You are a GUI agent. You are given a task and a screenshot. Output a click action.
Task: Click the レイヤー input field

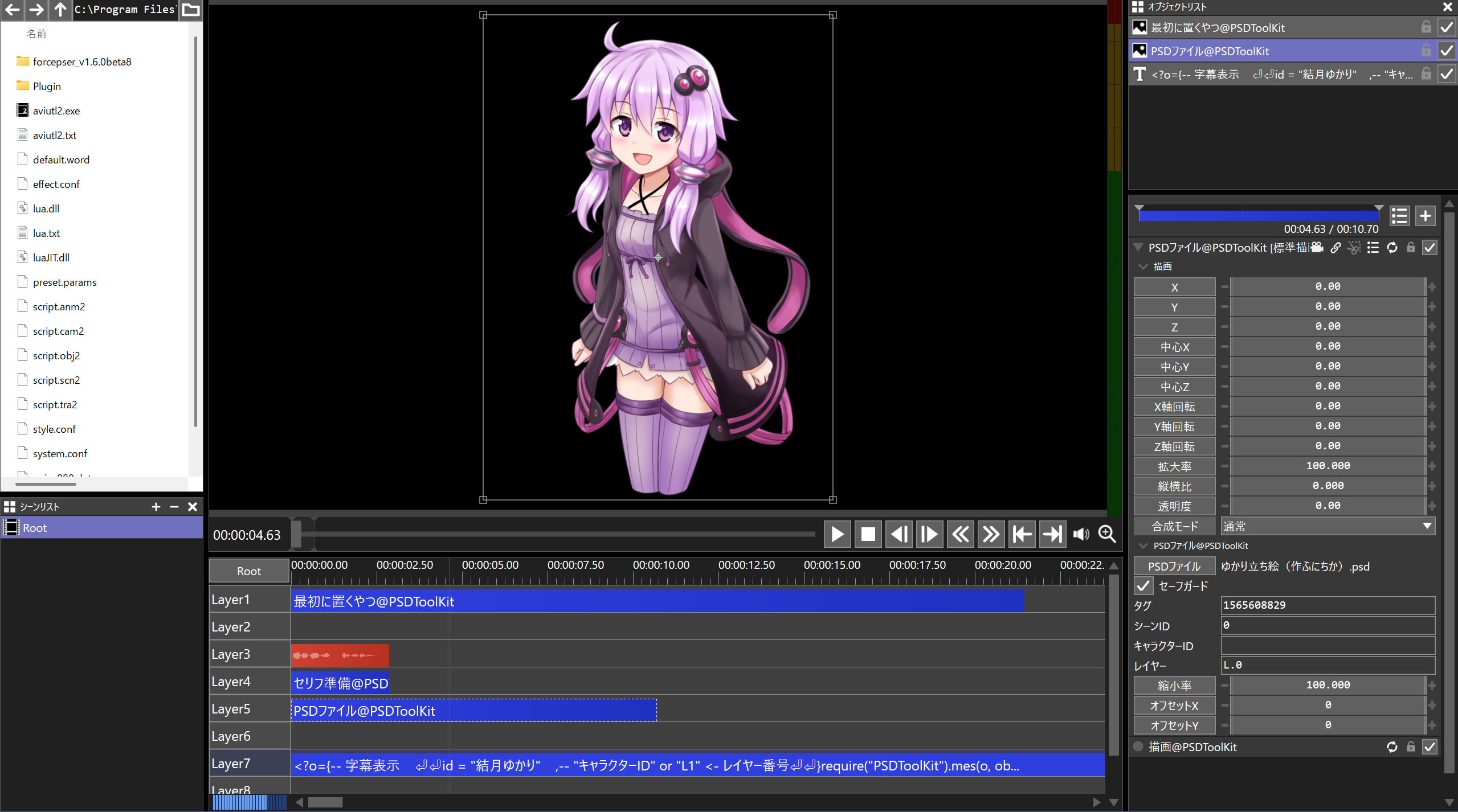[1328, 665]
